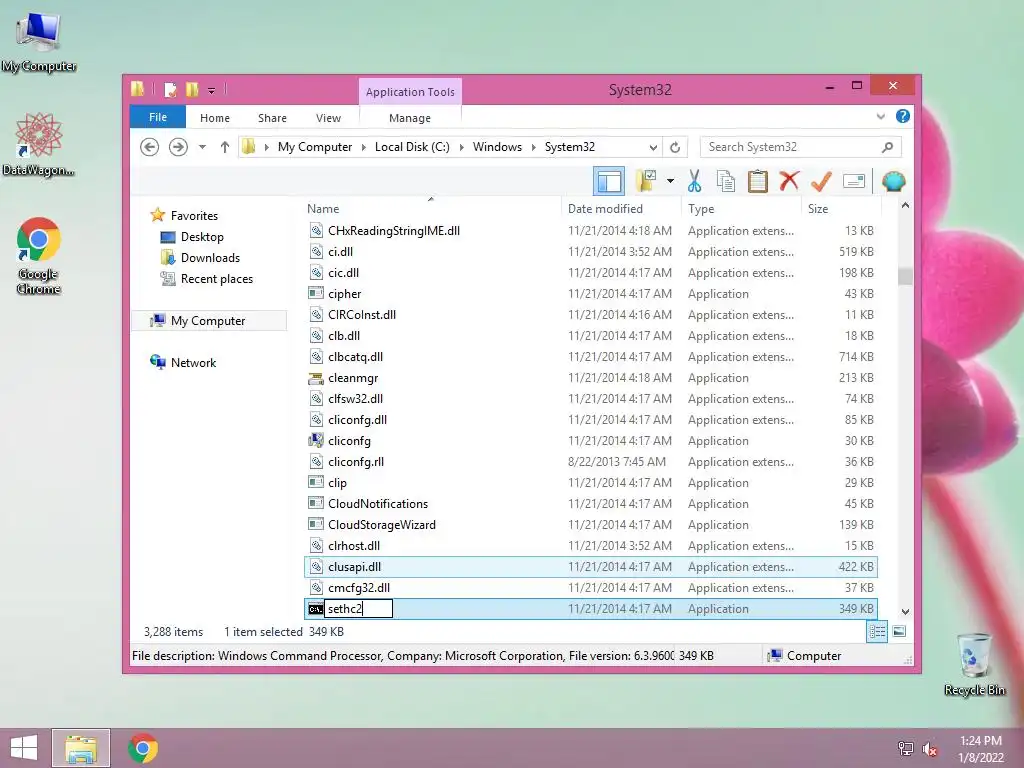Click the quick access Properties icon

point(170,89)
